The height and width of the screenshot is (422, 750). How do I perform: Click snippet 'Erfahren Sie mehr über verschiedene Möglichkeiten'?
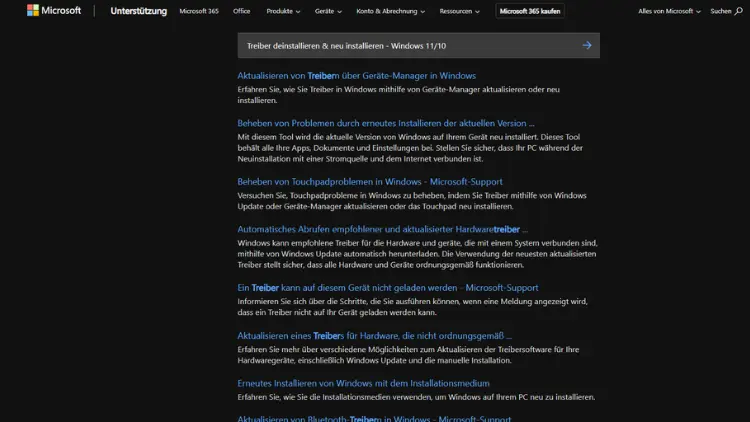(x=408, y=355)
